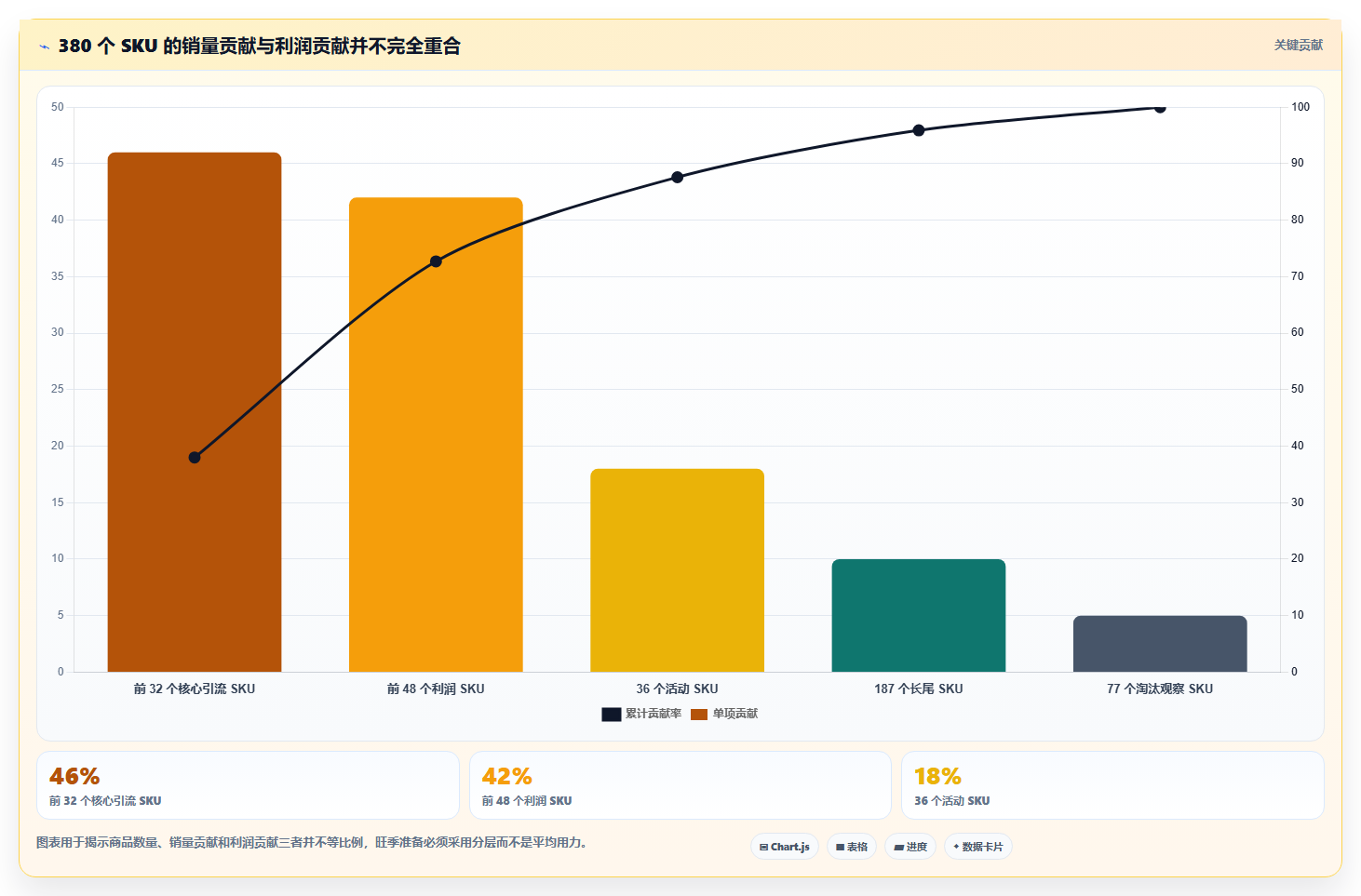Click the 36 个活动 SKU card caption

coord(951,800)
